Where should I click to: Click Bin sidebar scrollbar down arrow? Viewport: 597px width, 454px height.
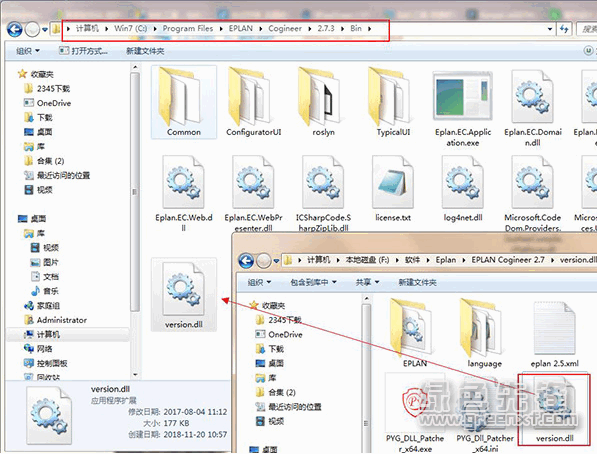135,375
